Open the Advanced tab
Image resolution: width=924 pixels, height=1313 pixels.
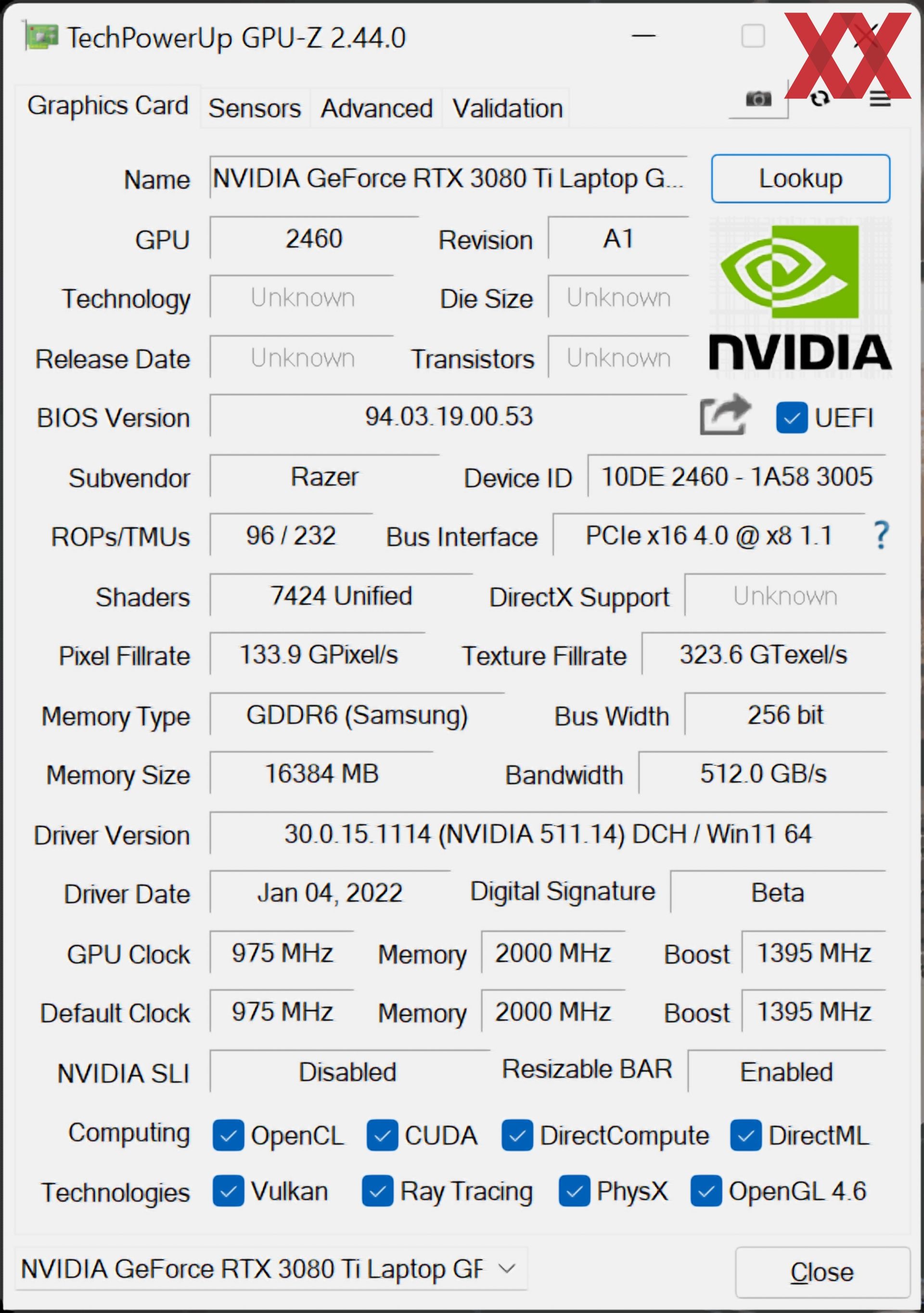[x=376, y=108]
